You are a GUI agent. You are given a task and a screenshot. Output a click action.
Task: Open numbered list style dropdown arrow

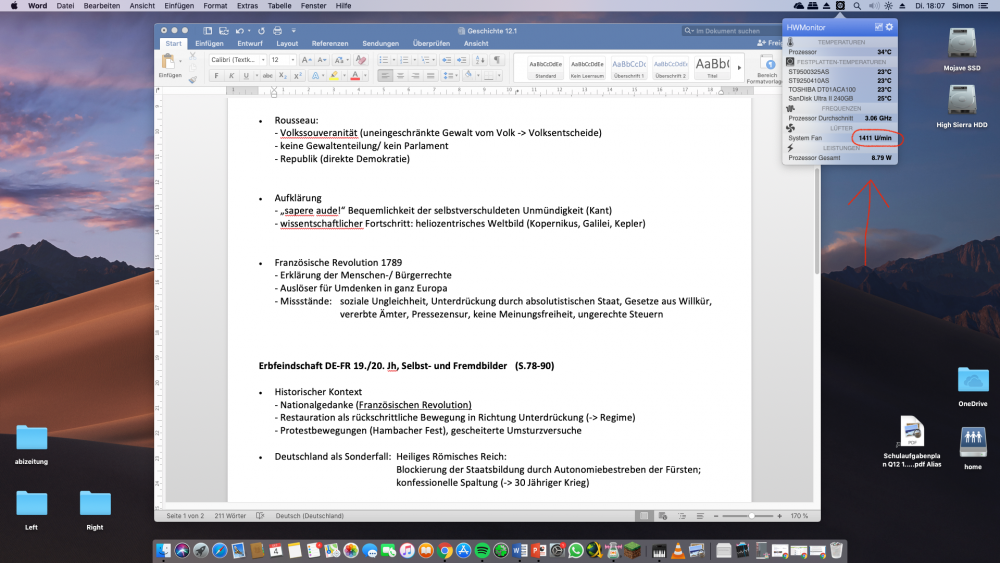414,60
